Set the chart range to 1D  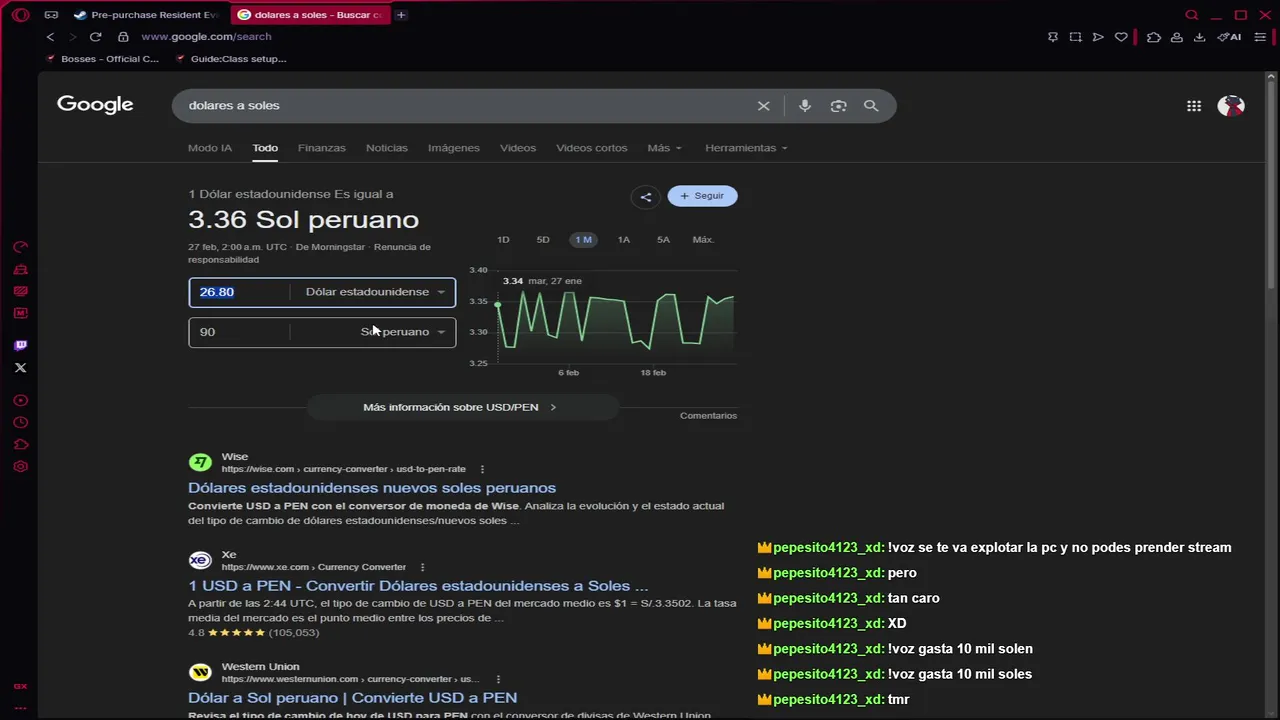coord(503,240)
